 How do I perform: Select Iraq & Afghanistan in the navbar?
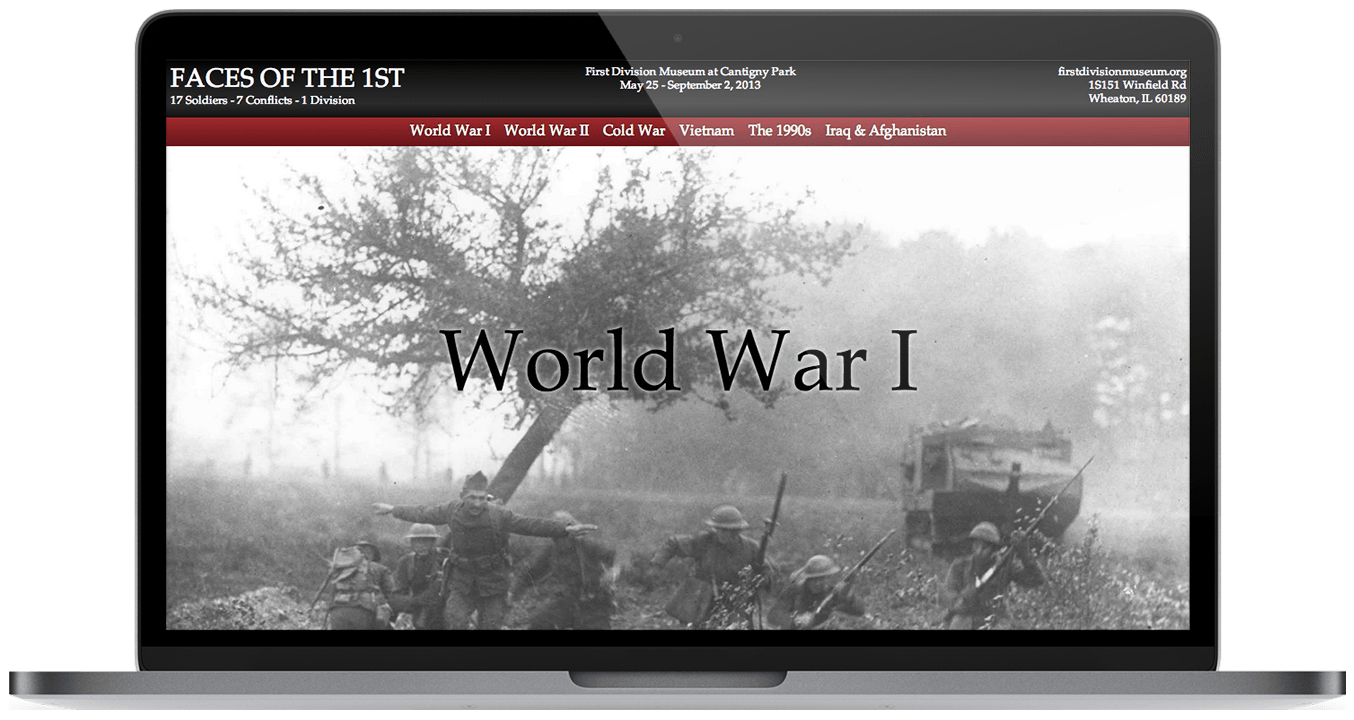click(885, 131)
